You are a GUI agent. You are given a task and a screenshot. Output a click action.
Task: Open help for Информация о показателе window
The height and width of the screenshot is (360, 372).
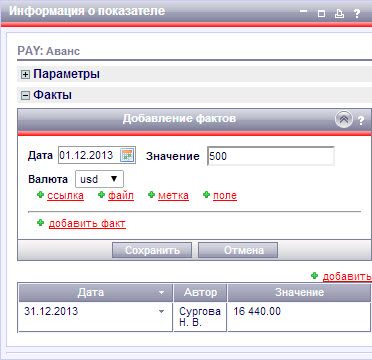point(357,14)
